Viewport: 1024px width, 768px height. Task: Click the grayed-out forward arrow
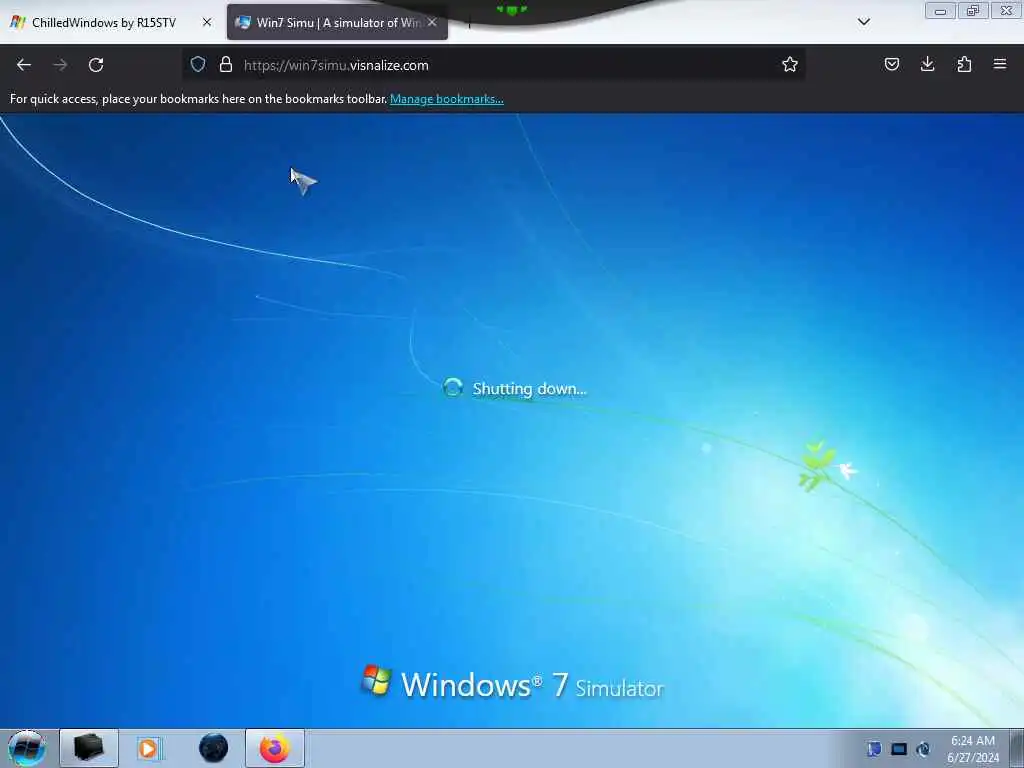(60, 65)
